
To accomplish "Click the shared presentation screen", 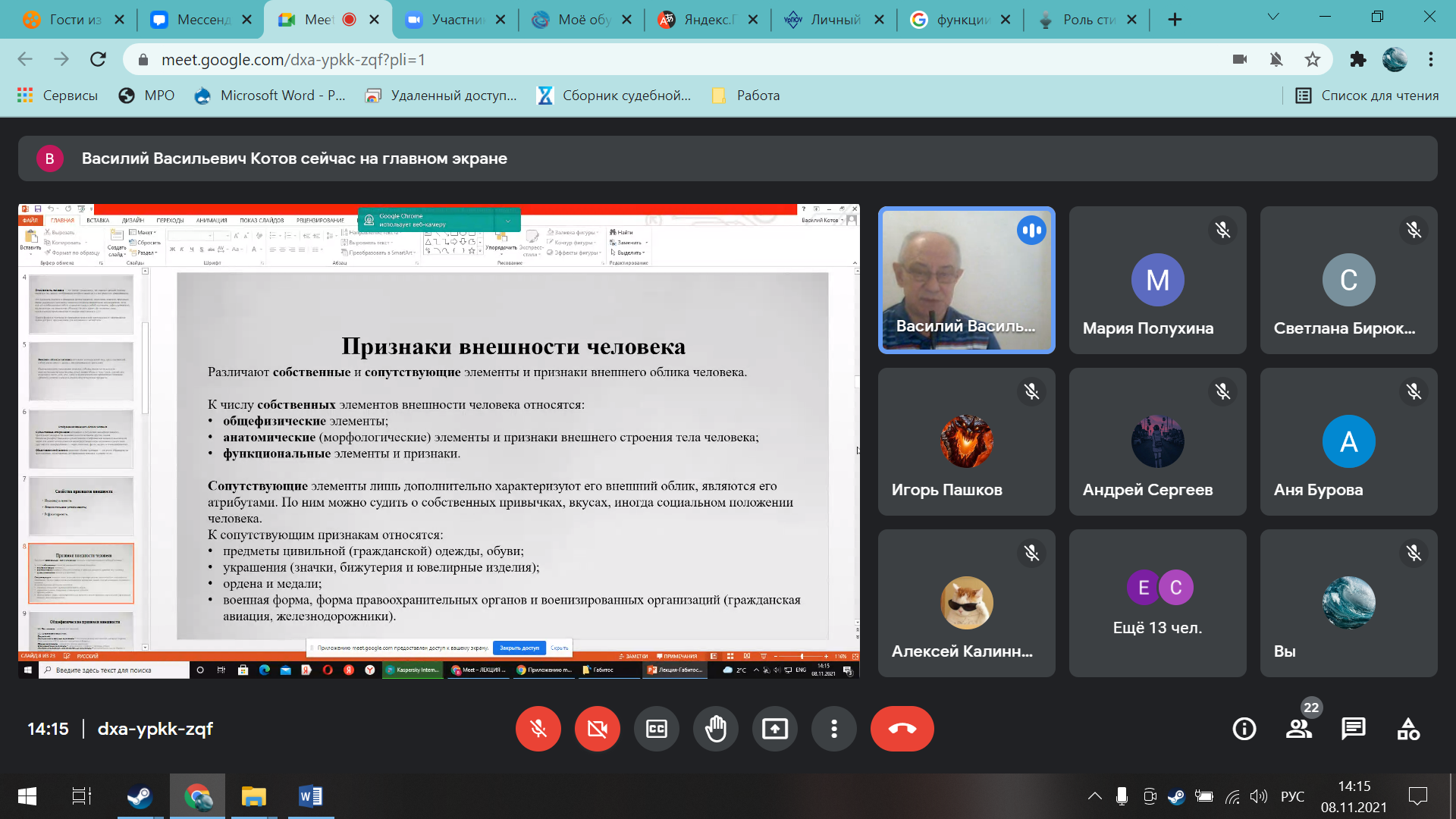I will [439, 441].
